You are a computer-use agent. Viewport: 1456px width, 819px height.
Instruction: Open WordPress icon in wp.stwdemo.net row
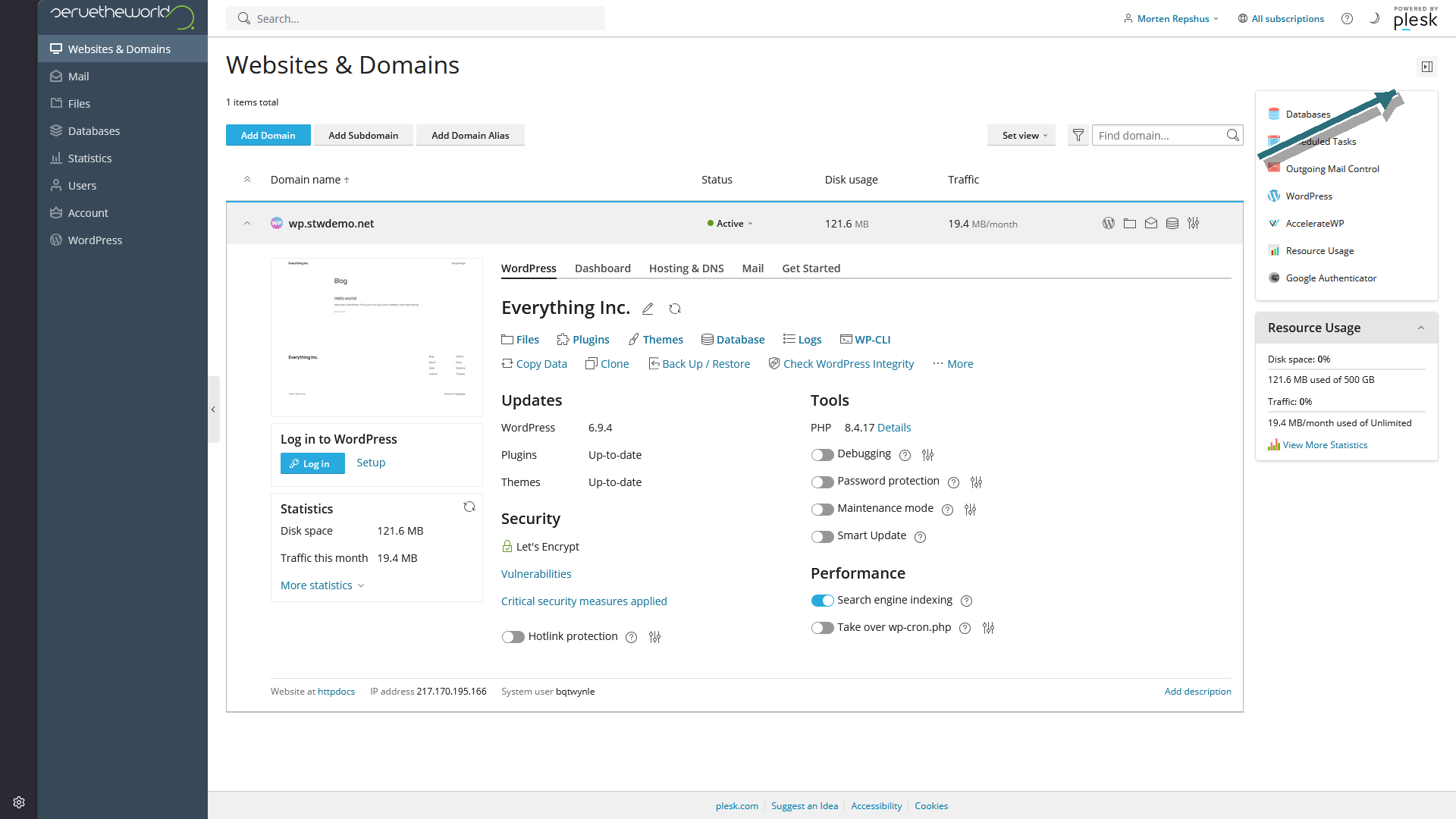1109,223
